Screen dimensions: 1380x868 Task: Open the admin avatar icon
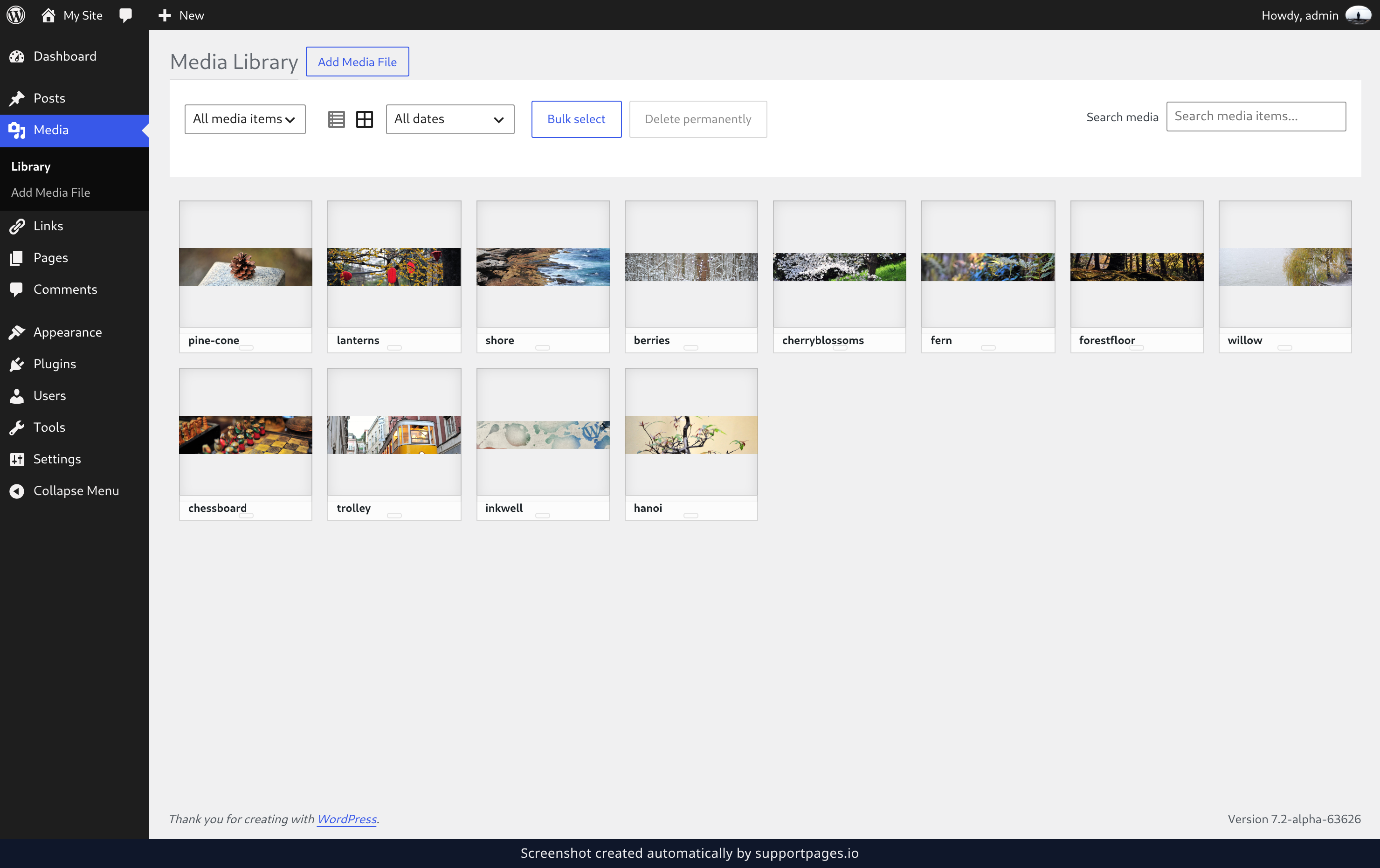1358,15
